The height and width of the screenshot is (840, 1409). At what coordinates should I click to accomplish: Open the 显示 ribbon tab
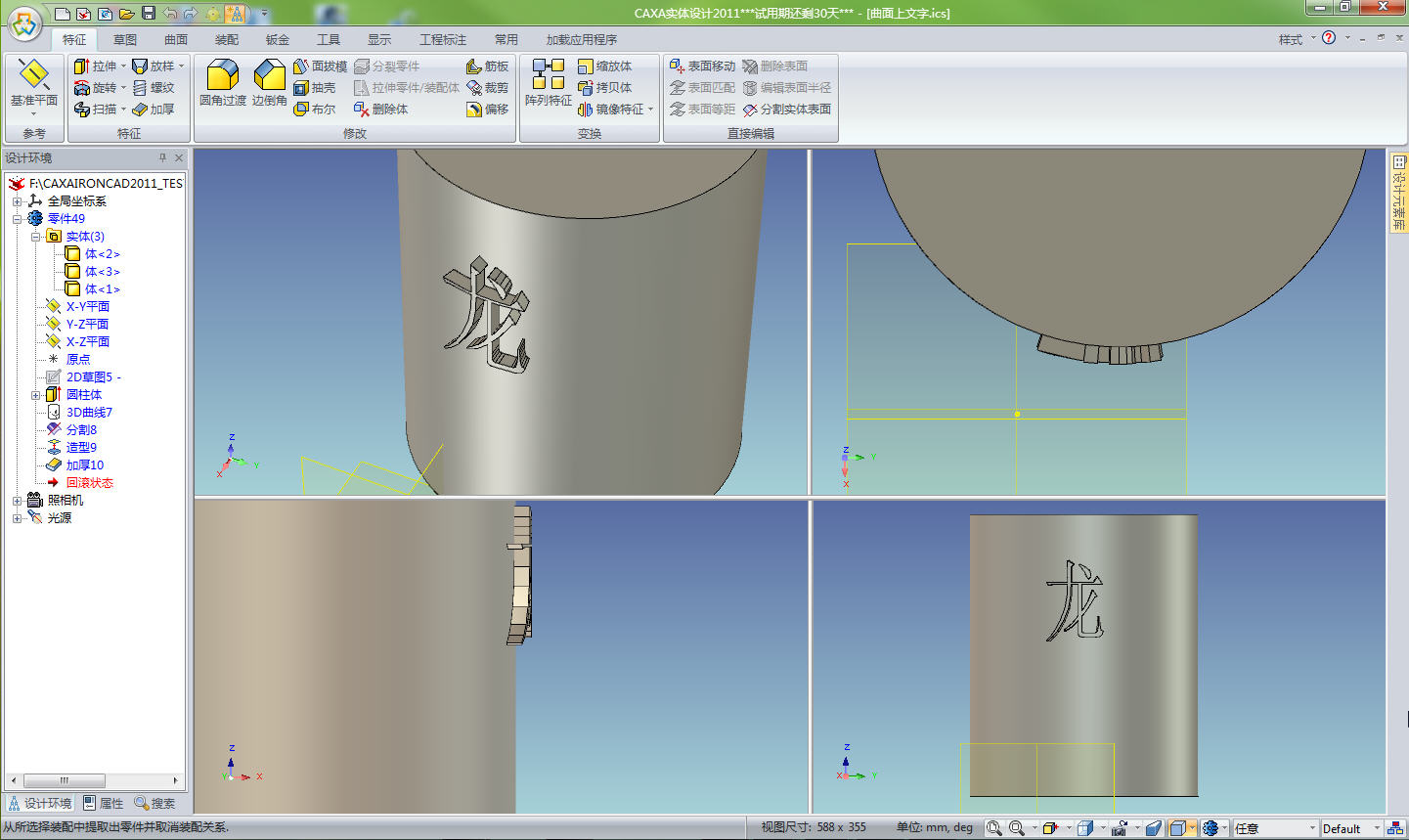(x=379, y=40)
